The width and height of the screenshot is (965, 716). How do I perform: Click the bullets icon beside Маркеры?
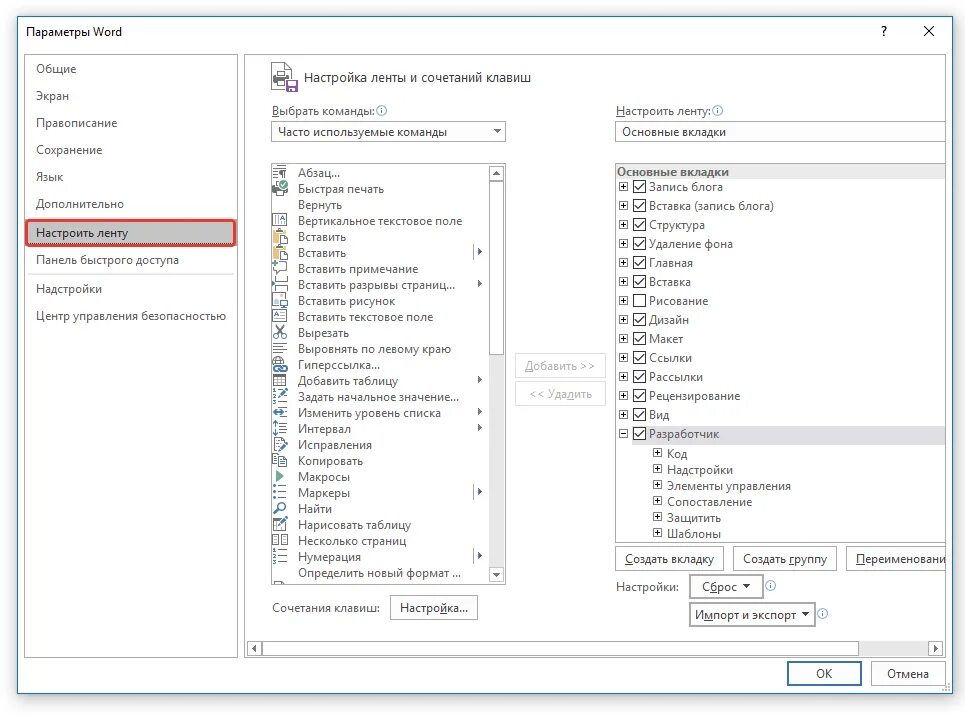(279, 493)
